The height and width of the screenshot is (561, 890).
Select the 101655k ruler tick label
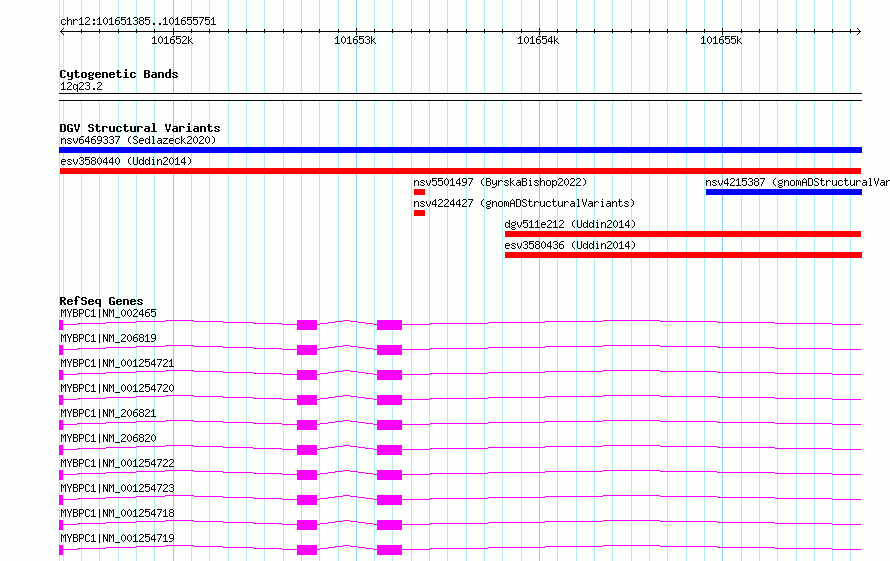(721, 40)
